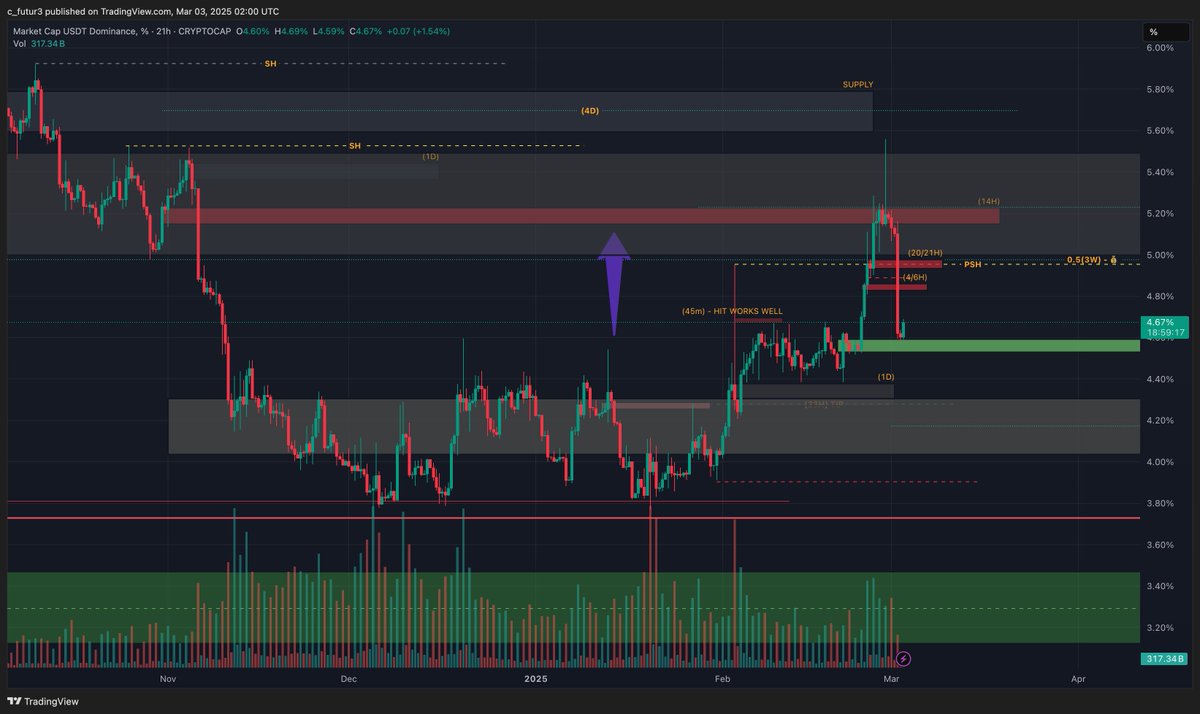This screenshot has height=714, width=1200.
Task: Click the 317.34 B volume tag on the axis
Action: tap(1163, 659)
